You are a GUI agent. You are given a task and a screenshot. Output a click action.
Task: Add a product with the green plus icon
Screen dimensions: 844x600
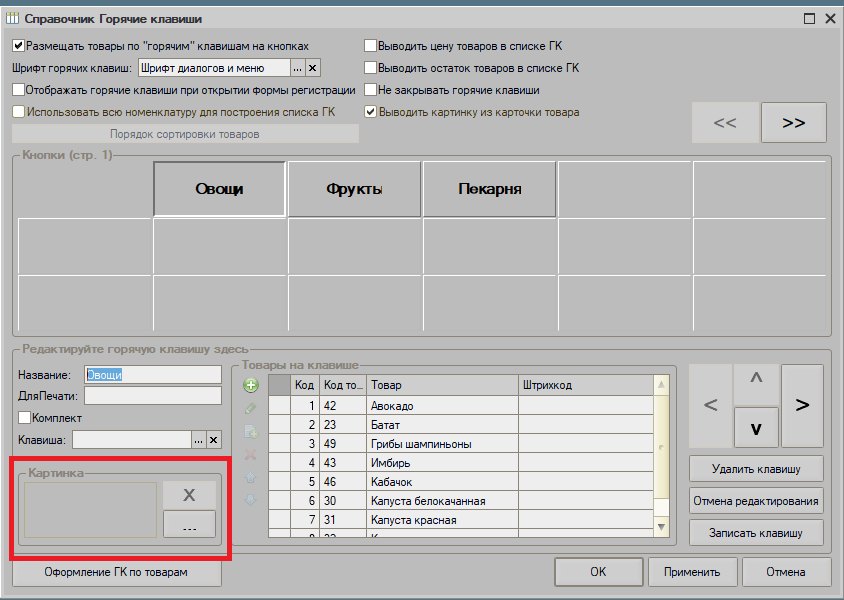(251, 385)
